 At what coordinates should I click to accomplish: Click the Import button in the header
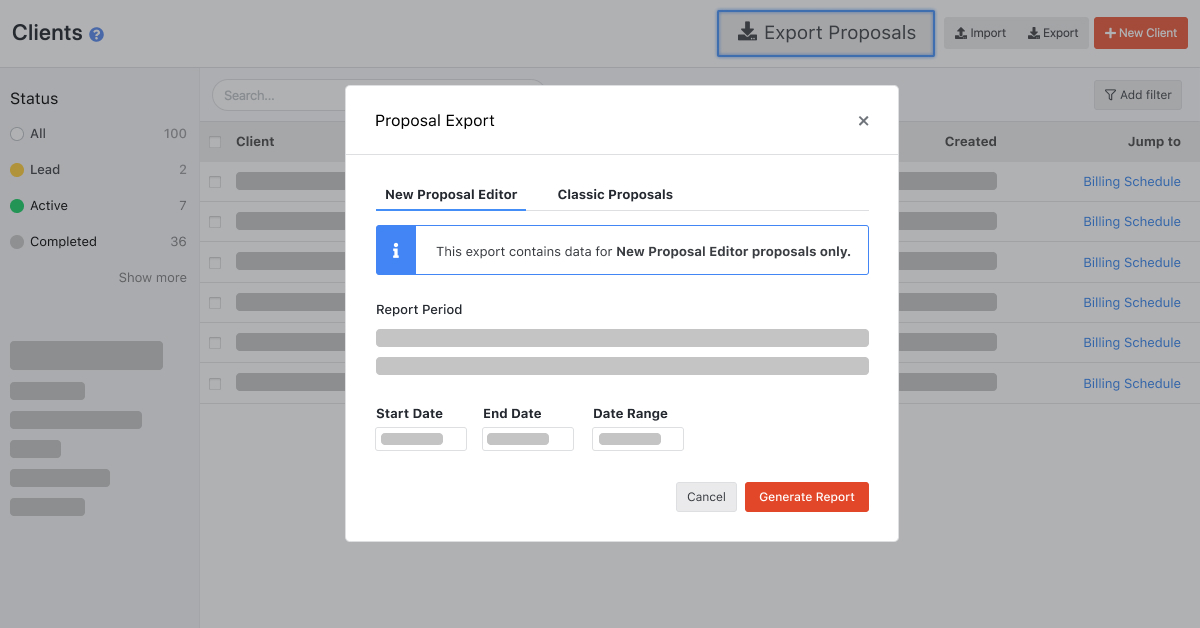coord(980,33)
